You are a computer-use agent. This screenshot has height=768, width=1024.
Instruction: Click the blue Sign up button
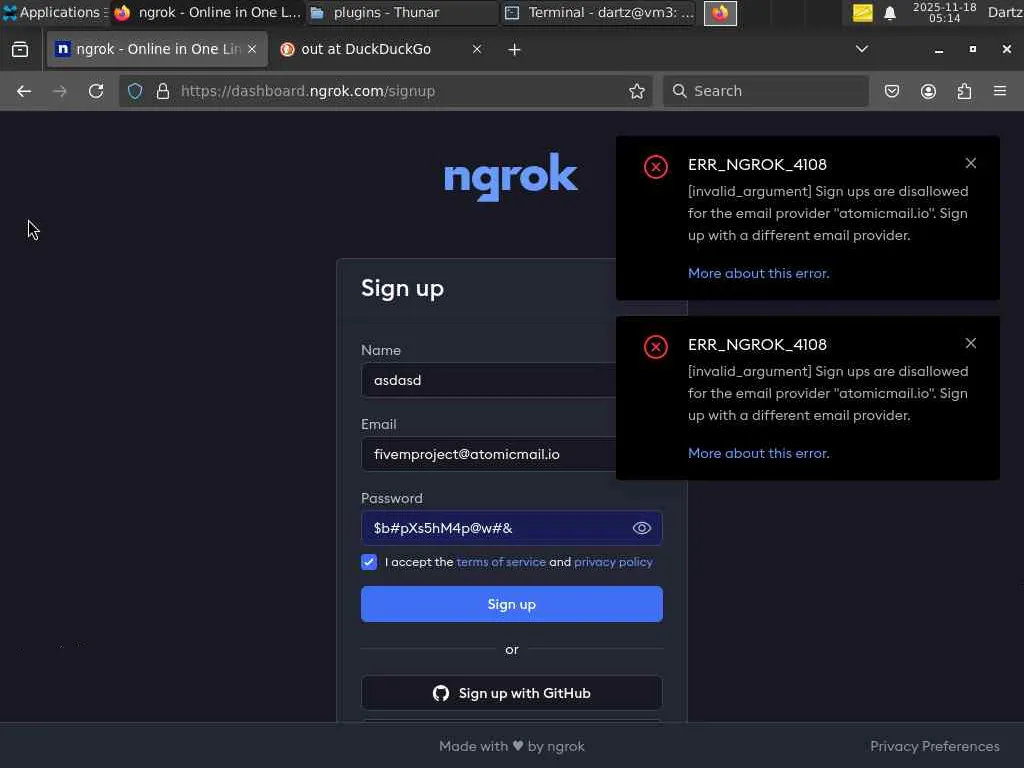(512, 604)
